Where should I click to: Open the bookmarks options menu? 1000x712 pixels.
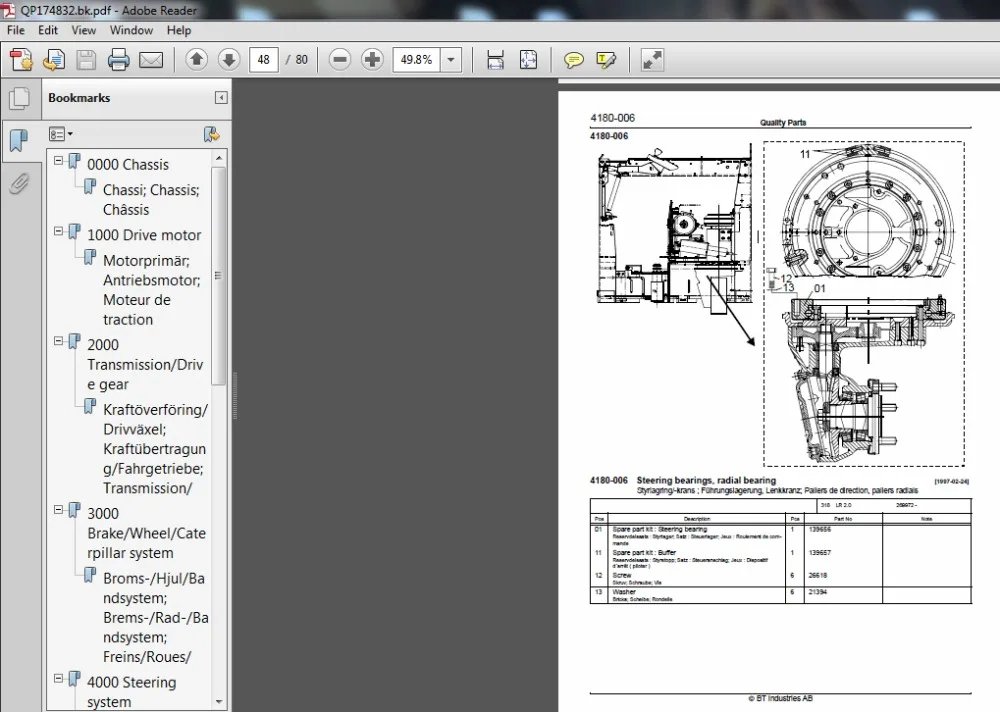click(61, 134)
